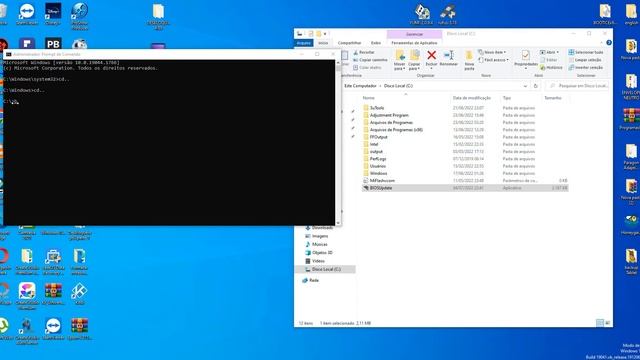Screen dimensions: 640x360
Task: Collapse the ribbon with the chevron
Action: pyautogui.click(x=601, y=42)
